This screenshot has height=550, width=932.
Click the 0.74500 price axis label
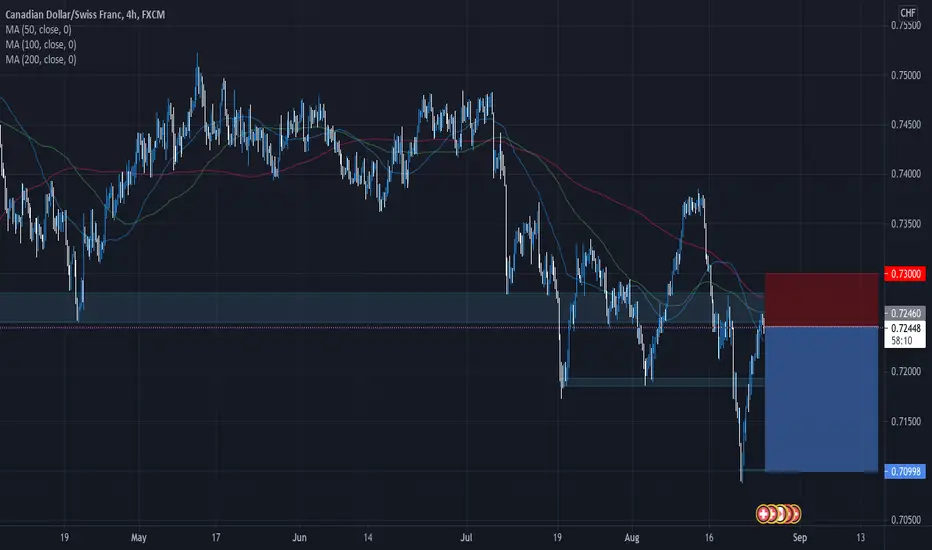pos(906,124)
